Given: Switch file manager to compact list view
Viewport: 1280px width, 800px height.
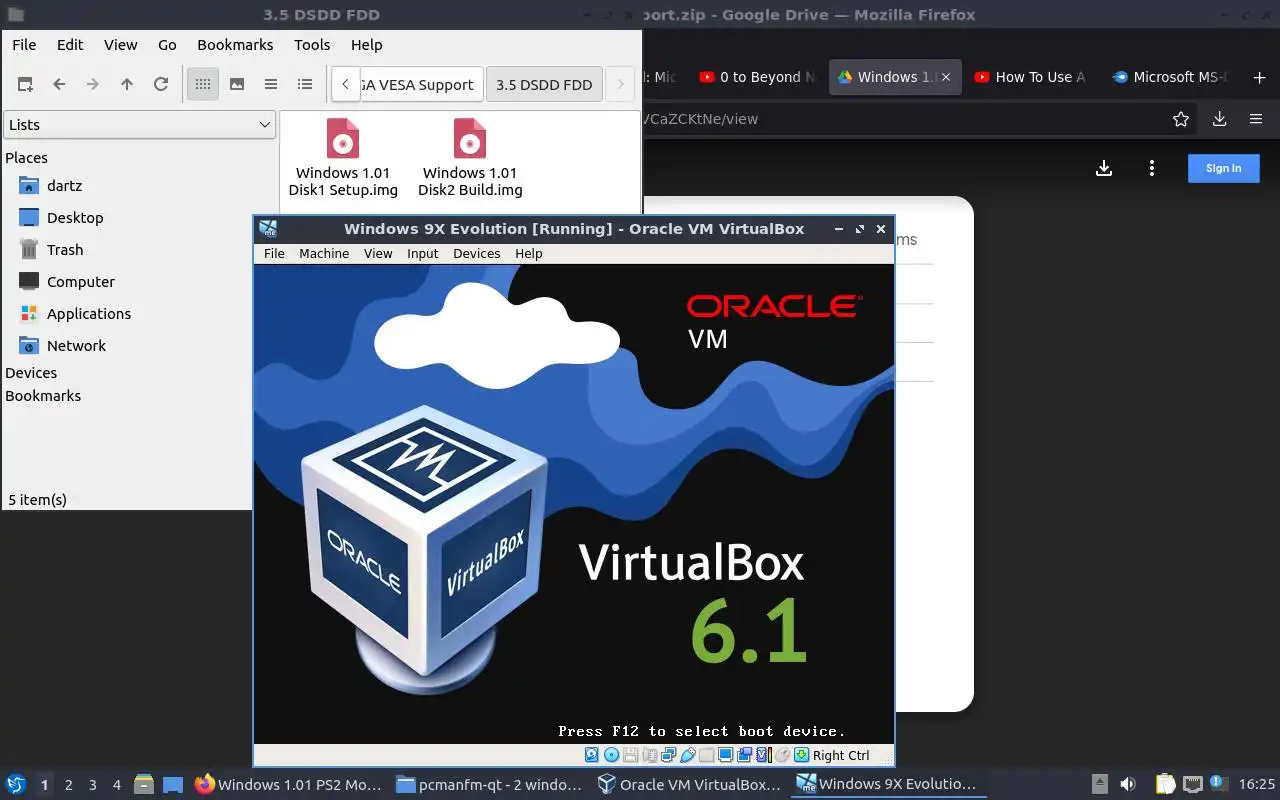Looking at the screenshot, I should tap(271, 85).
